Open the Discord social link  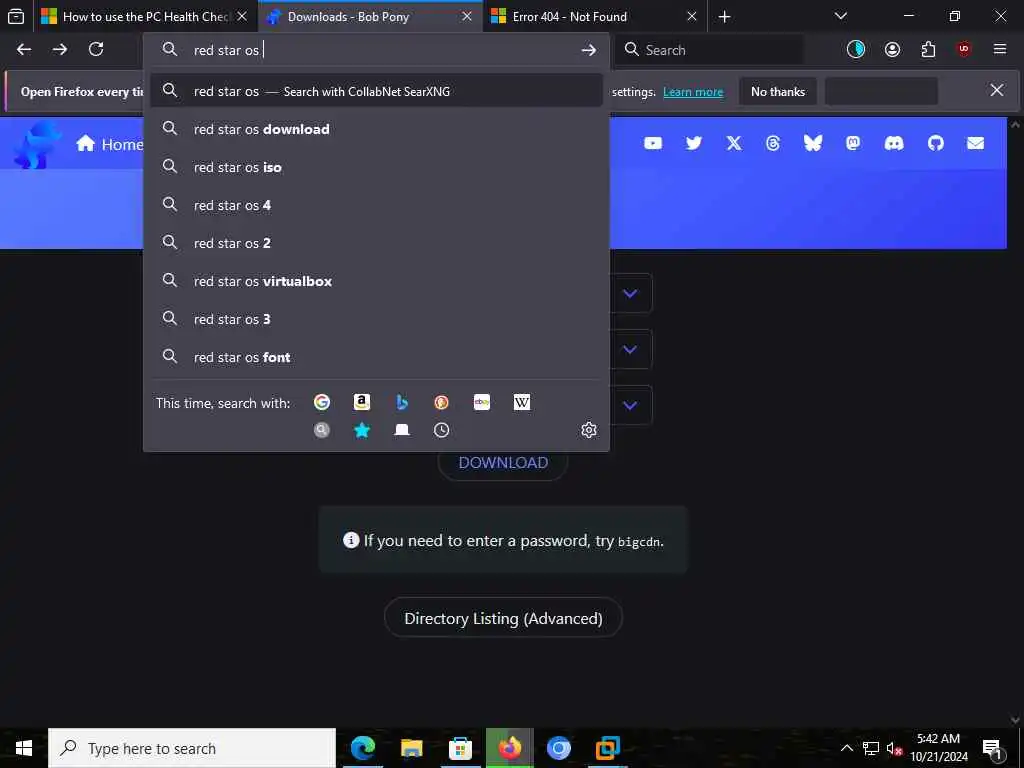tap(894, 143)
